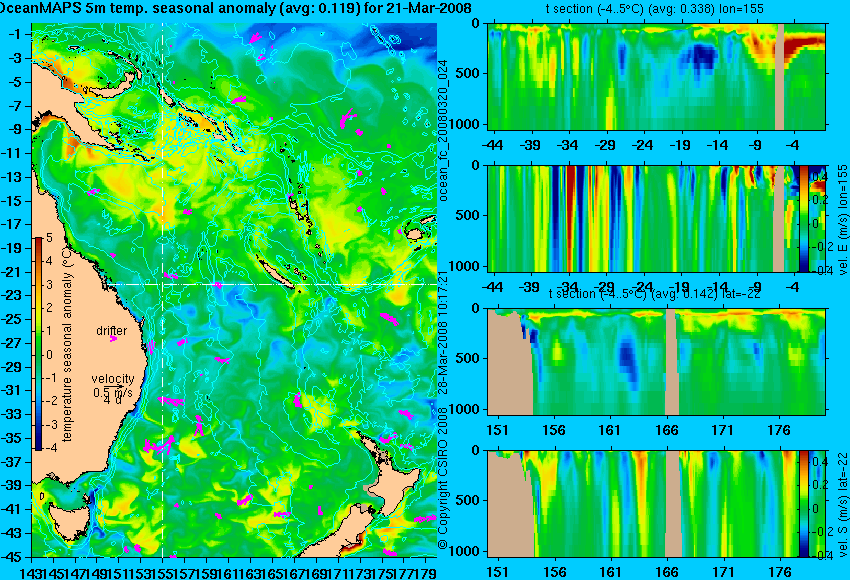This screenshot has height=580, width=850.
Task: Click the '166' longitude tick under lat=-22 temperature section
Action: tap(667, 430)
